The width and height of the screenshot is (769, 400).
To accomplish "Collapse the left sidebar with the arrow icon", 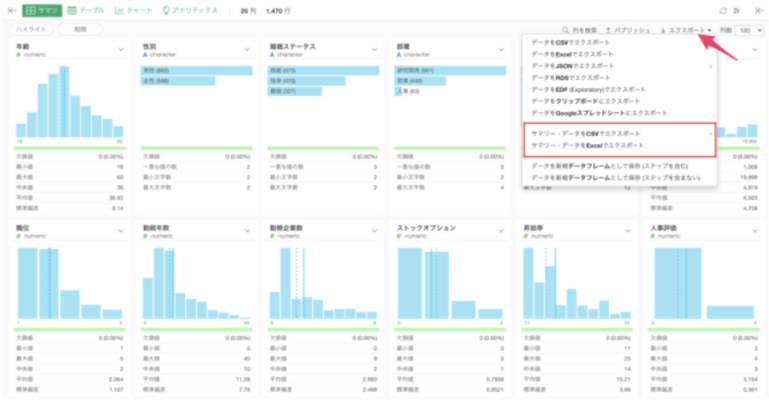I will (x=10, y=10).
